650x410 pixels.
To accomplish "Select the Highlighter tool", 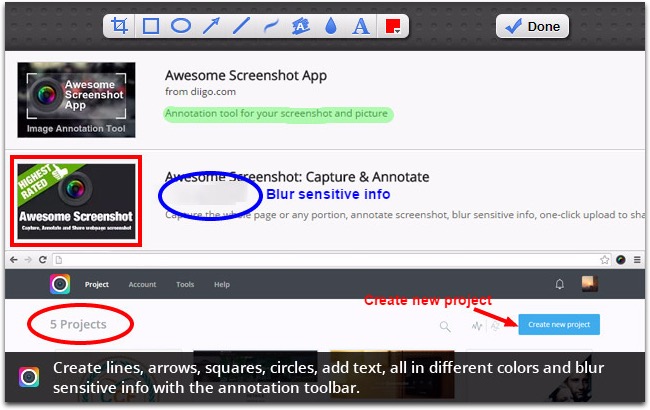I will click(301, 26).
